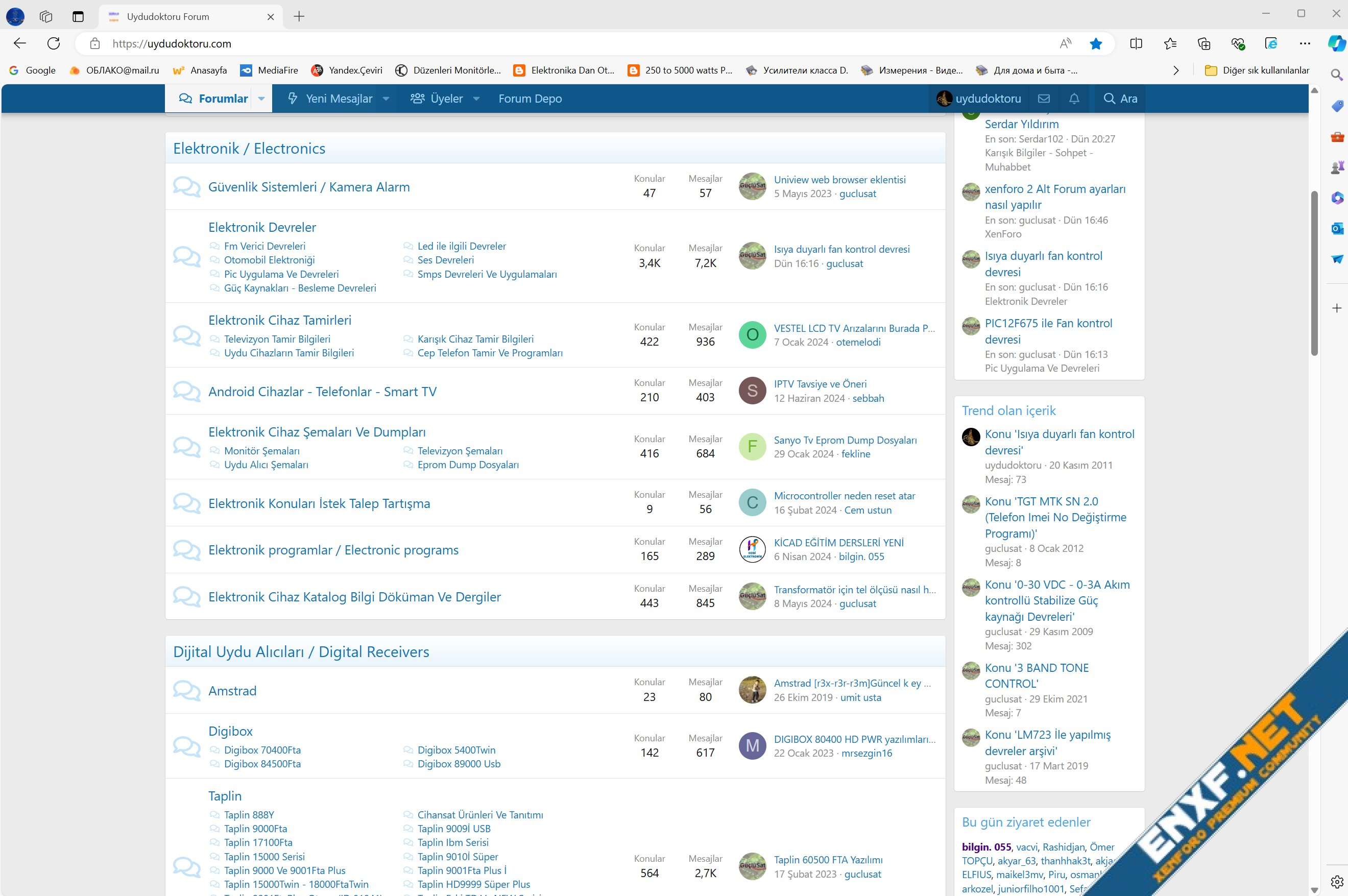The width and height of the screenshot is (1348, 896).
Task: Open Dijital Uydu Alıcıları / Digital Receivers heading
Action: click(x=301, y=652)
